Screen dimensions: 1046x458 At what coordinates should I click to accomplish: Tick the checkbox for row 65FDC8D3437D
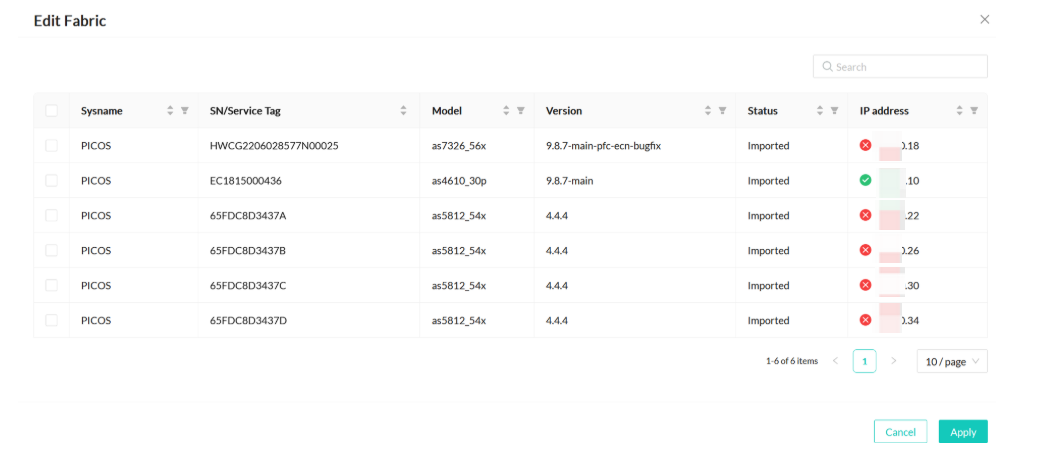click(51, 321)
